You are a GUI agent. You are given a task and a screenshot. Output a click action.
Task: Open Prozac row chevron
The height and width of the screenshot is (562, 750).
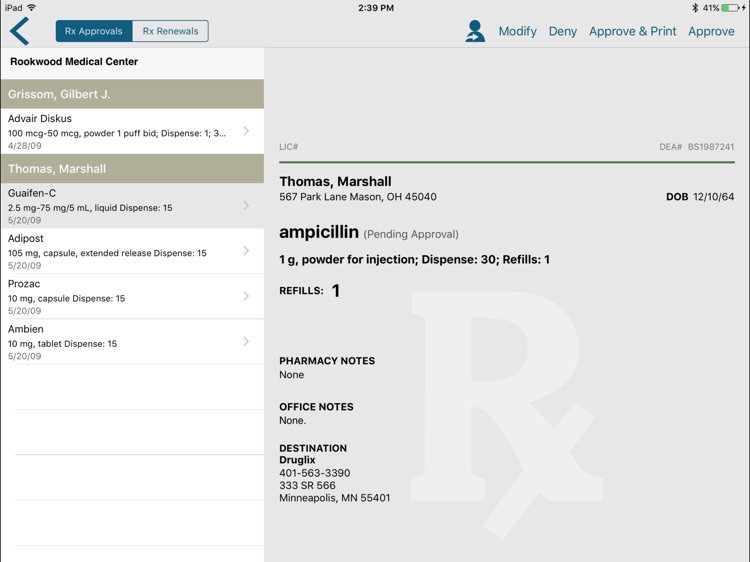click(x=246, y=296)
